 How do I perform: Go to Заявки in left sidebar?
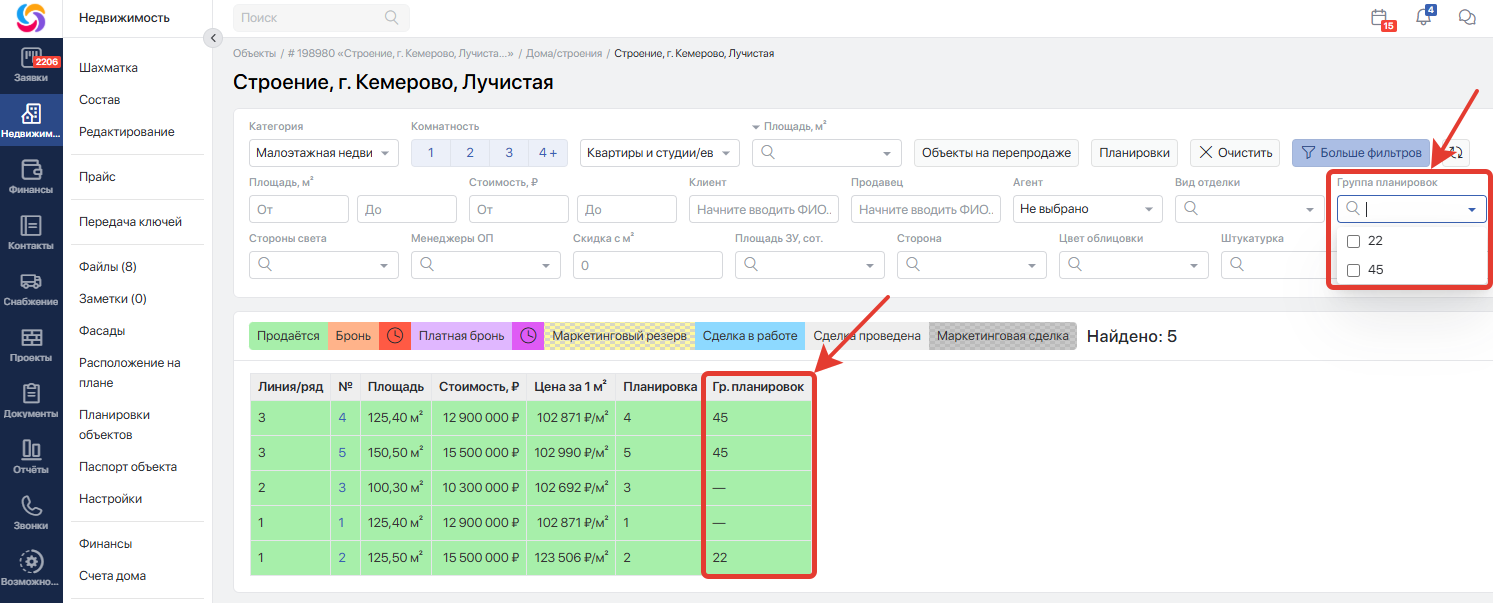coord(31,64)
